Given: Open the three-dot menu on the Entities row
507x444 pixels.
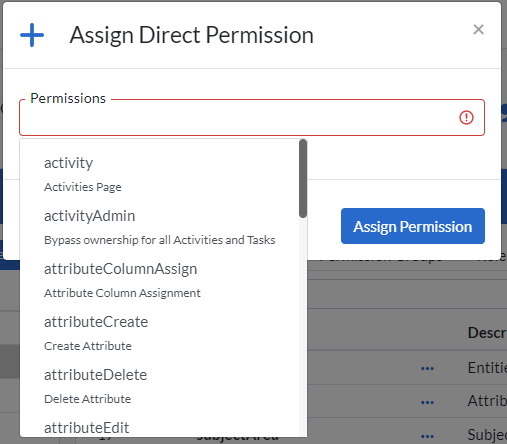Looking at the screenshot, I should click(427, 368).
